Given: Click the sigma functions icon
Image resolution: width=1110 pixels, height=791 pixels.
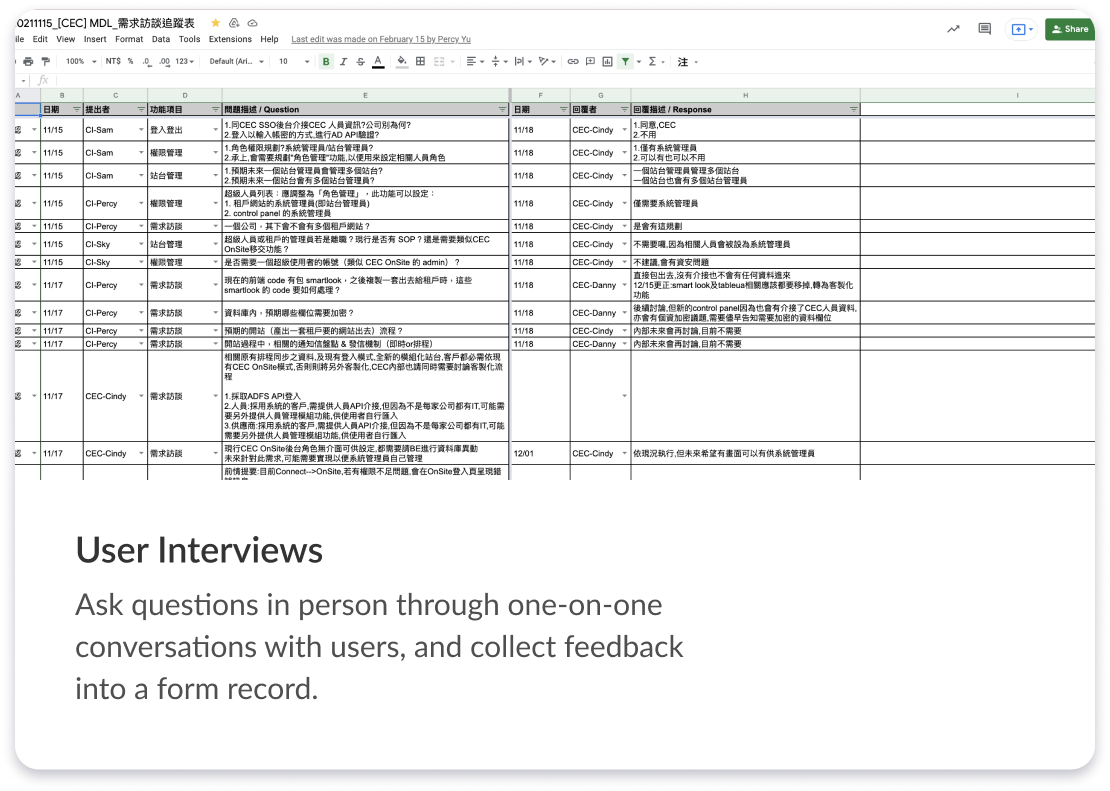Looking at the screenshot, I should point(652,62).
